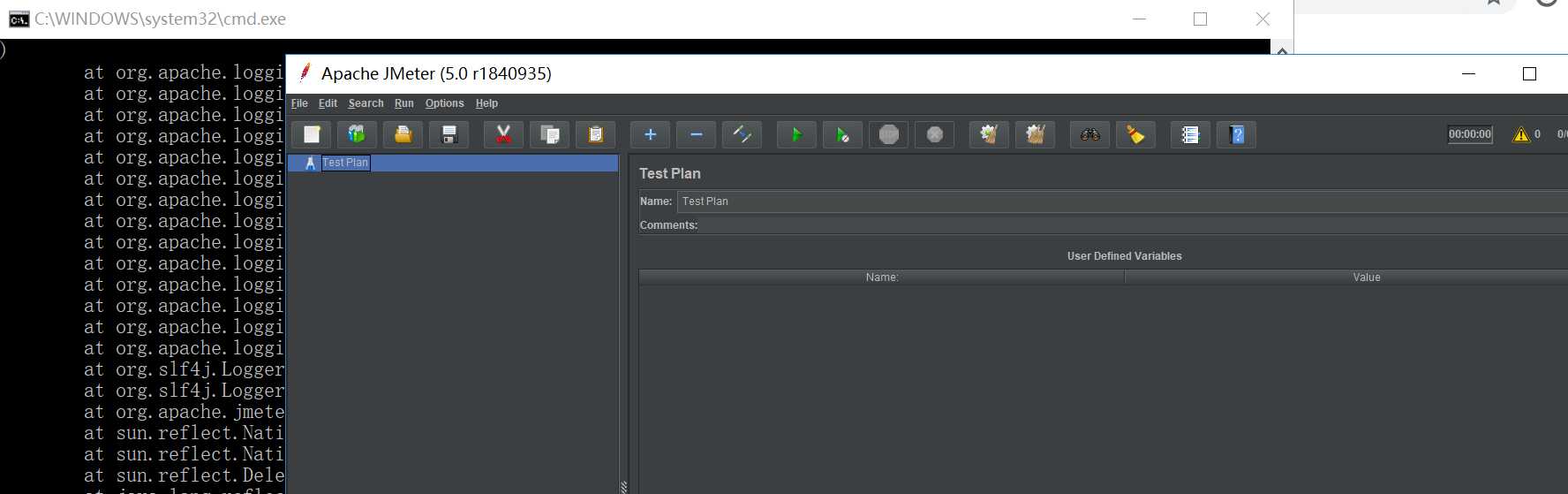Click the Stop test icon
The image size is (1568, 494).
(889, 134)
